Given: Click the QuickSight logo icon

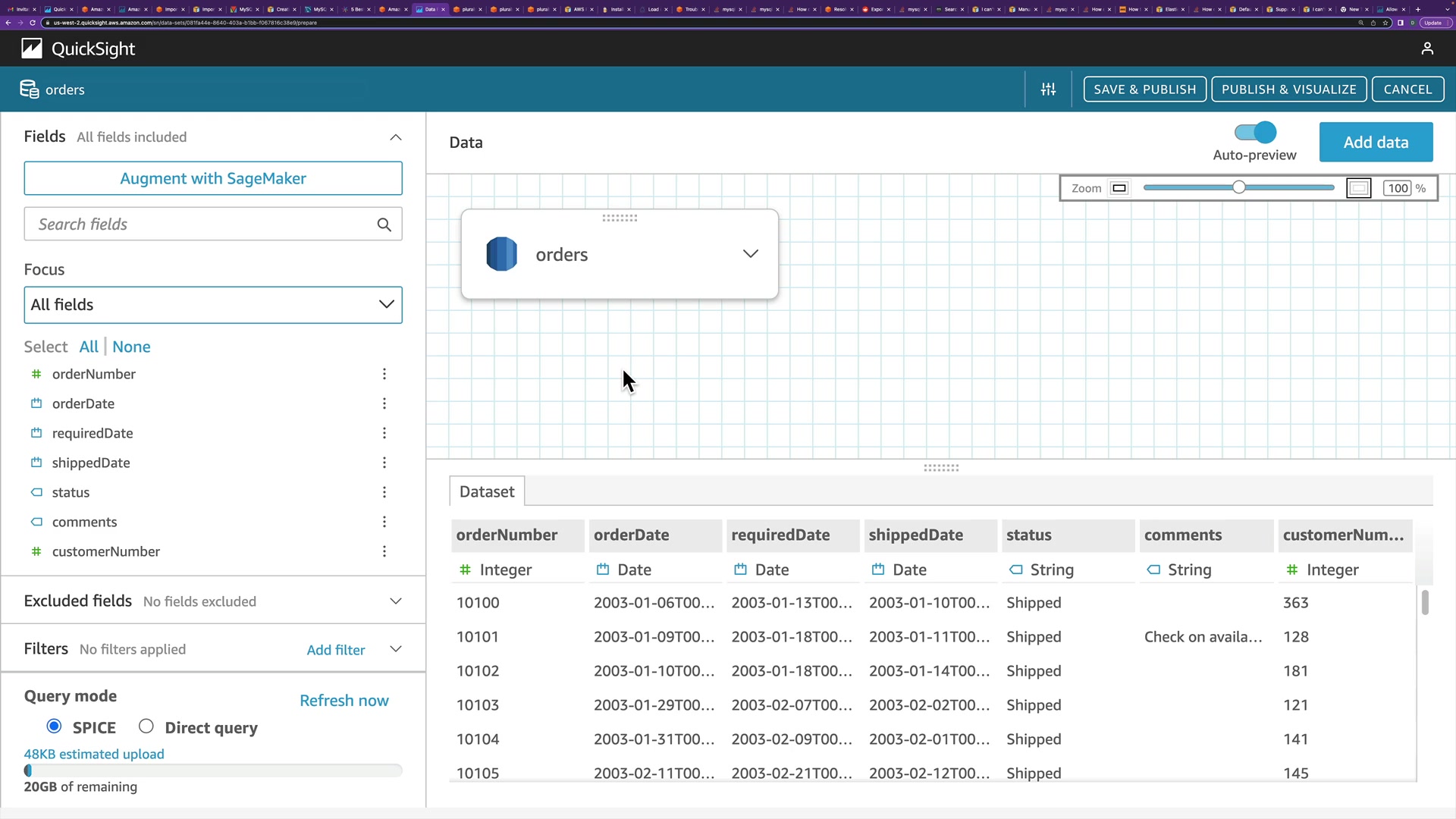Looking at the screenshot, I should coord(32,49).
